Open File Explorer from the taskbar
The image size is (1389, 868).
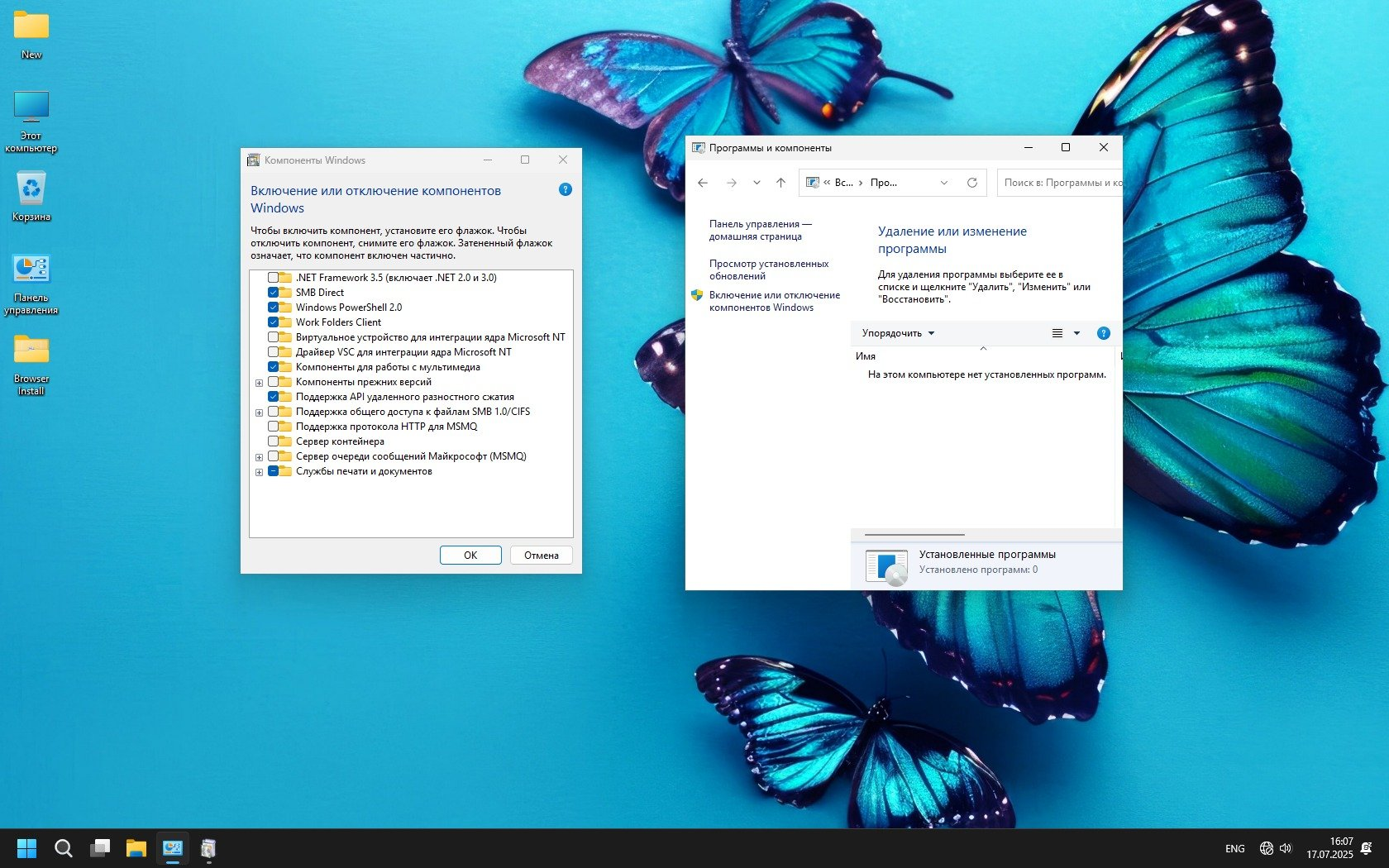tap(136, 848)
